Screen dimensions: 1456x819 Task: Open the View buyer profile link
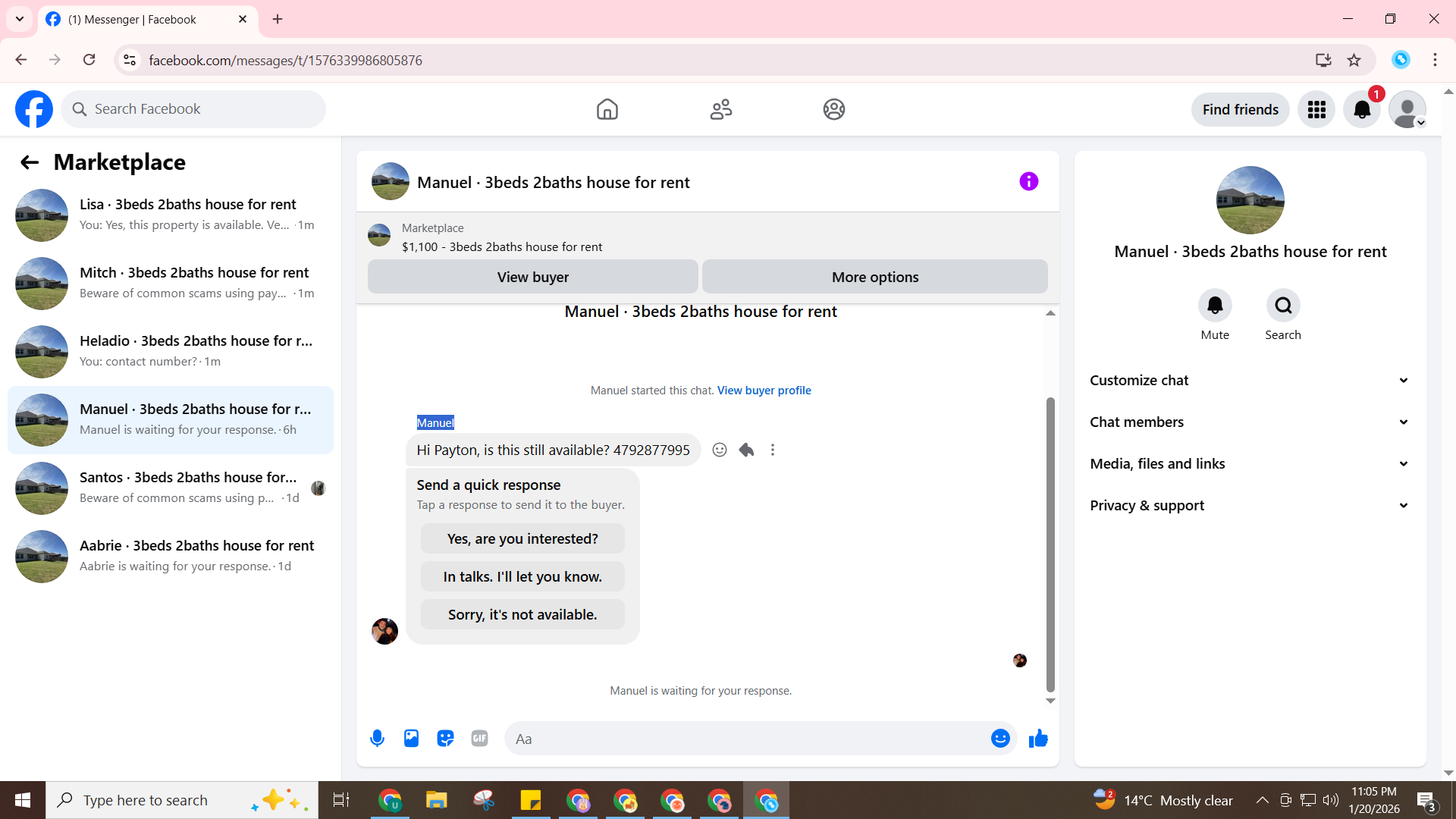tap(764, 391)
